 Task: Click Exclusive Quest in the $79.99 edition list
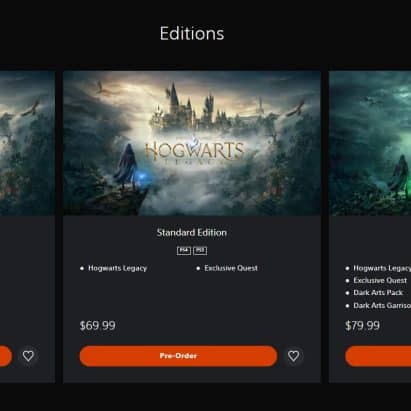(x=380, y=280)
